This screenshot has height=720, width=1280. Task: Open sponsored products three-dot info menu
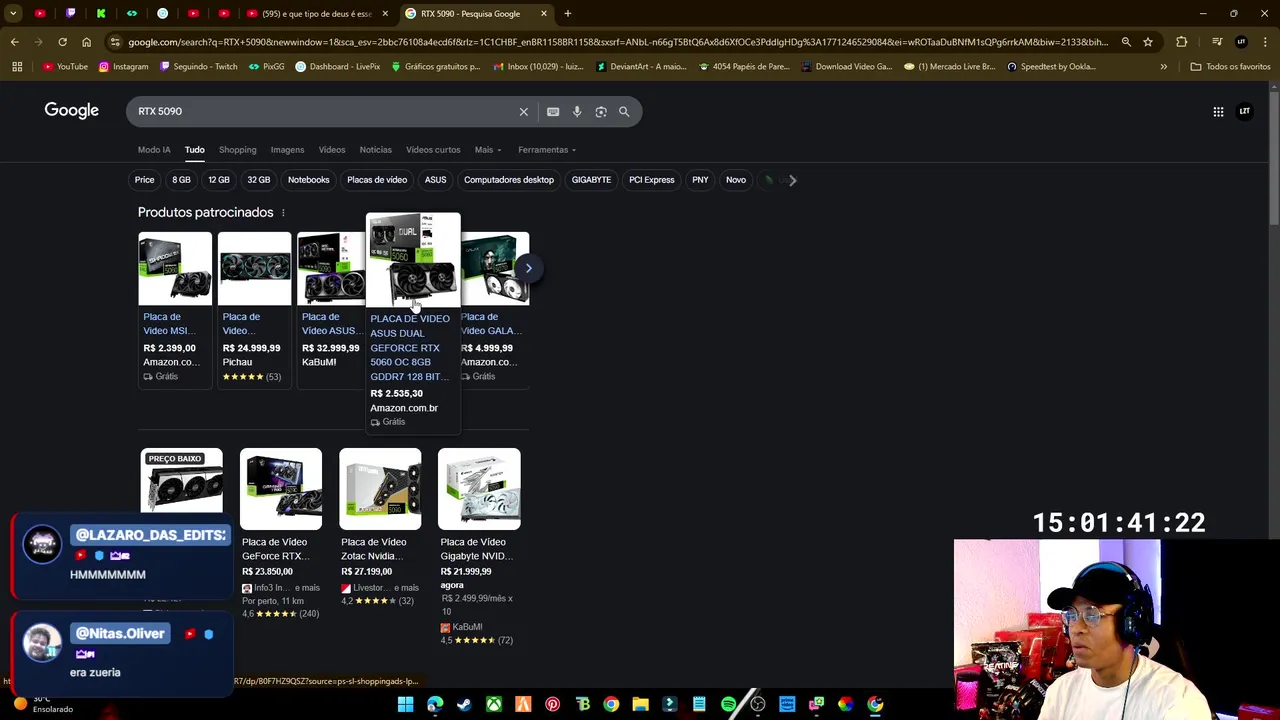(x=283, y=213)
